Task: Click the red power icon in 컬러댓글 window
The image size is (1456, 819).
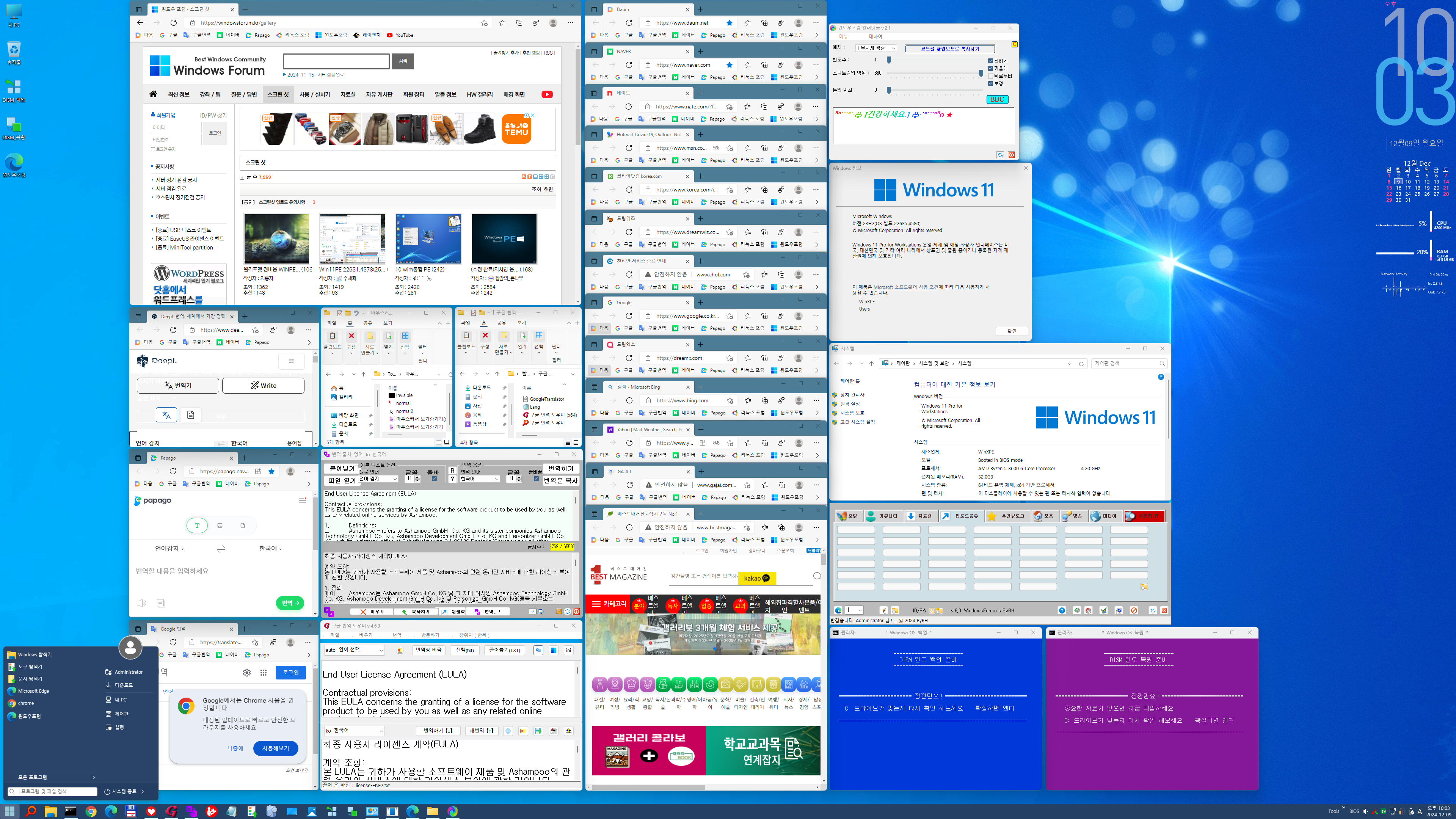Action: pos(1011,155)
